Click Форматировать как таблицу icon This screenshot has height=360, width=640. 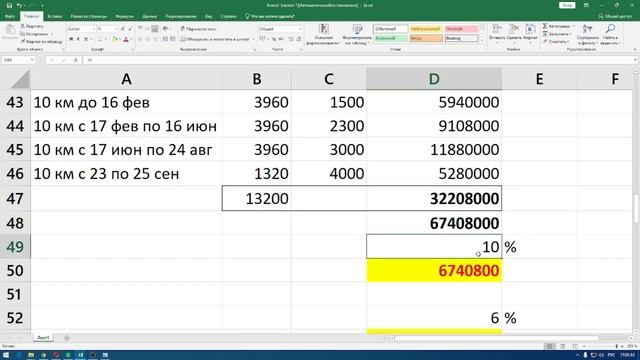tap(358, 29)
